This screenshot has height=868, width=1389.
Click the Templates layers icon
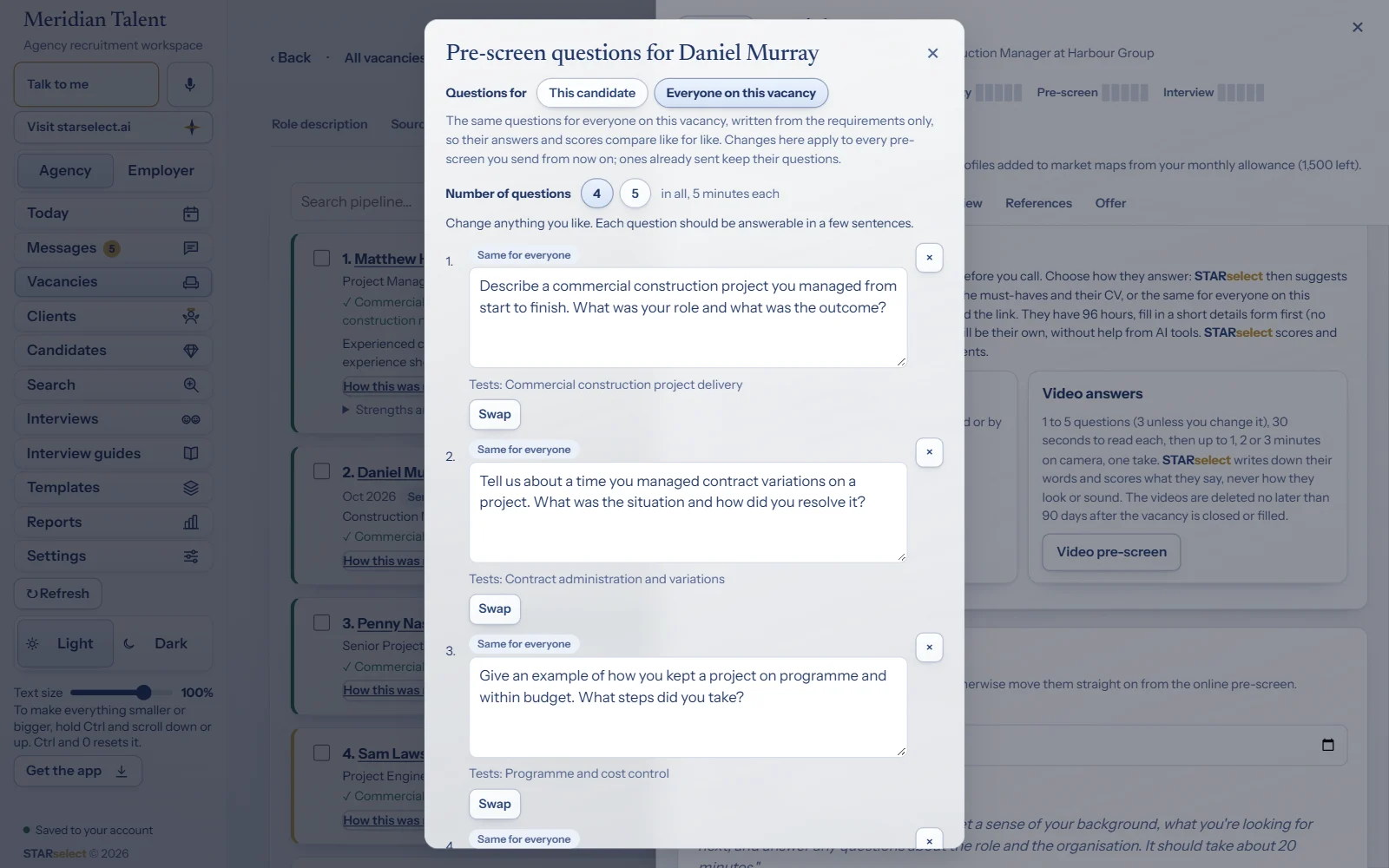(x=191, y=488)
